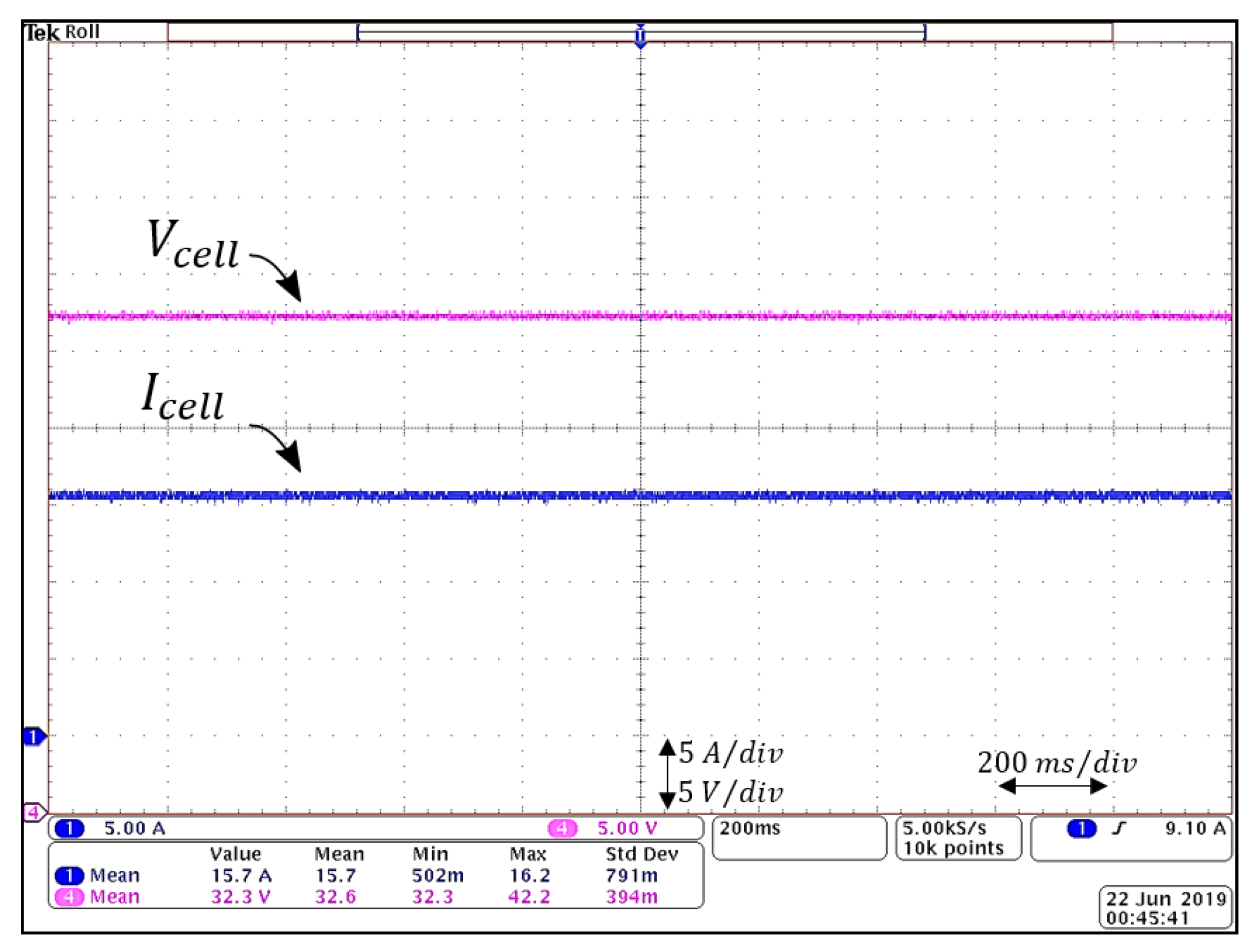Click the trigger position marker at top

click(x=640, y=35)
